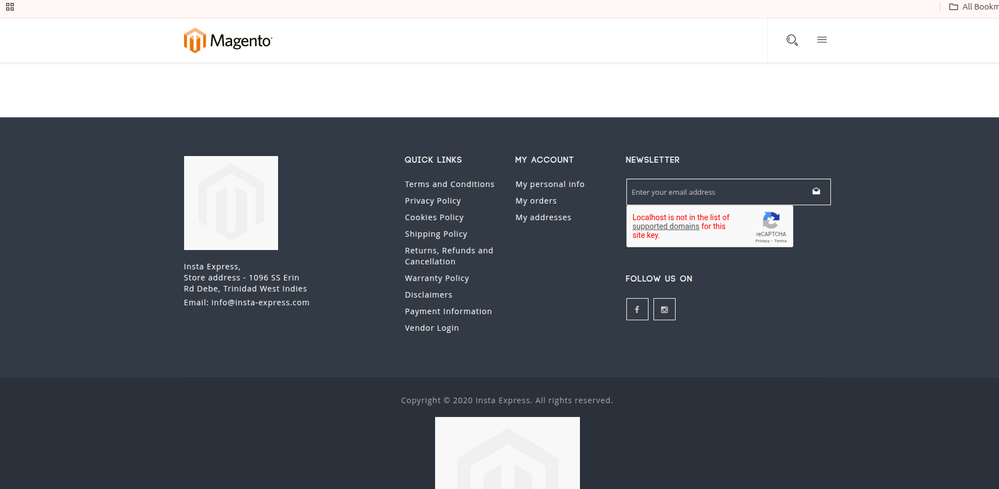Open Terms and Conditions link
999x489 pixels.
click(449, 184)
